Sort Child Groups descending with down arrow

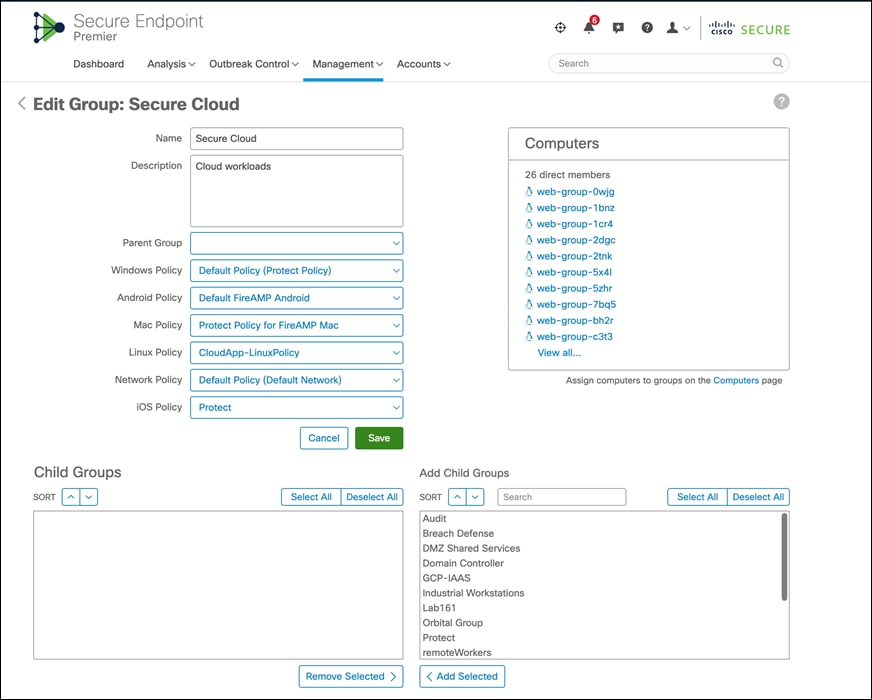[89, 497]
